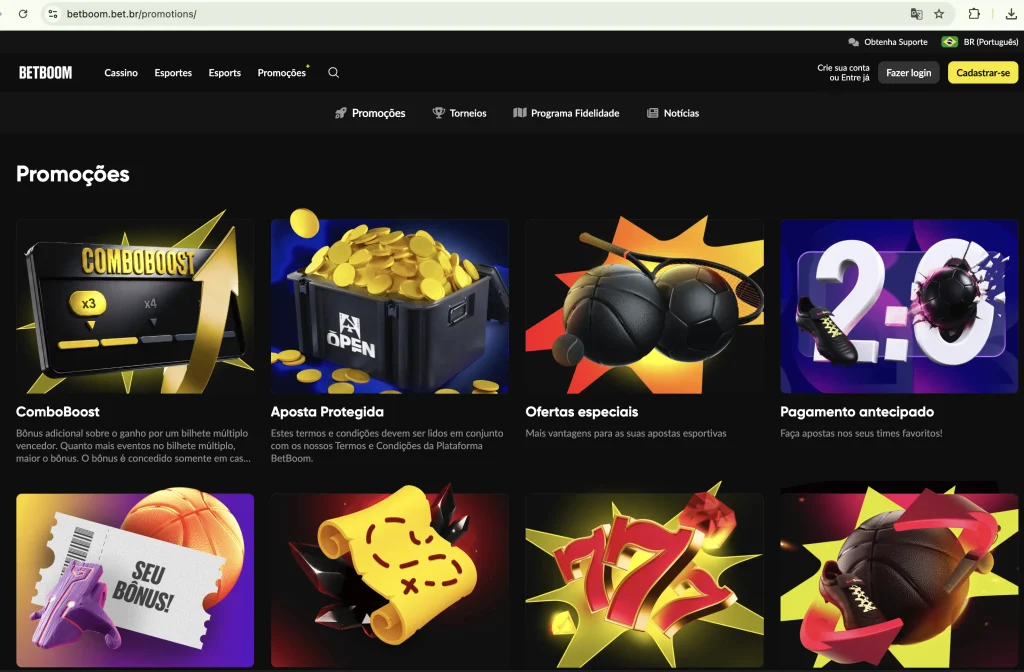Open browser extensions puzzle icon
This screenshot has height=672, width=1024.
974,14
